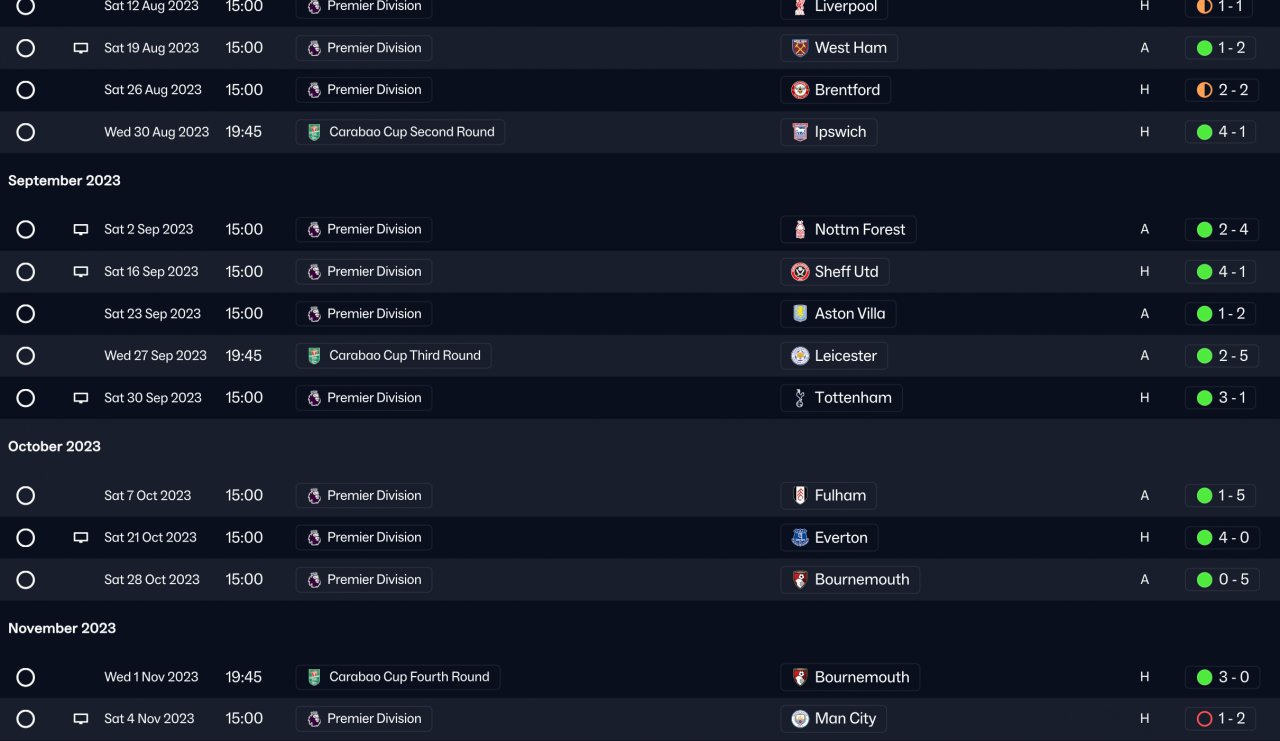Click the Tottenham club crest icon
This screenshot has height=741, width=1280.
(800, 398)
